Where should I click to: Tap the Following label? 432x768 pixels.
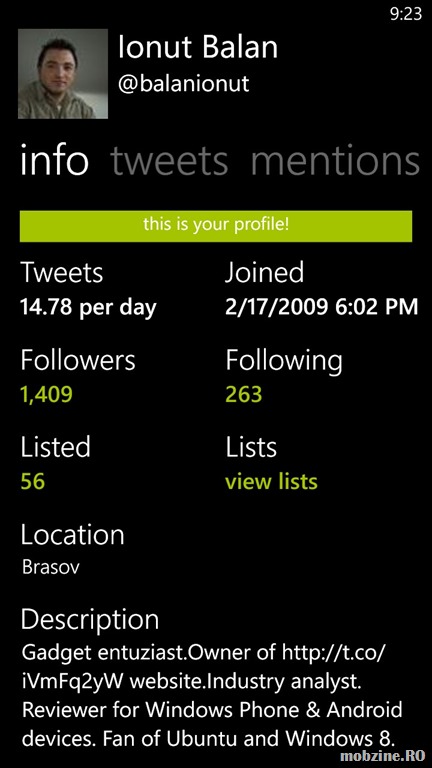[284, 362]
